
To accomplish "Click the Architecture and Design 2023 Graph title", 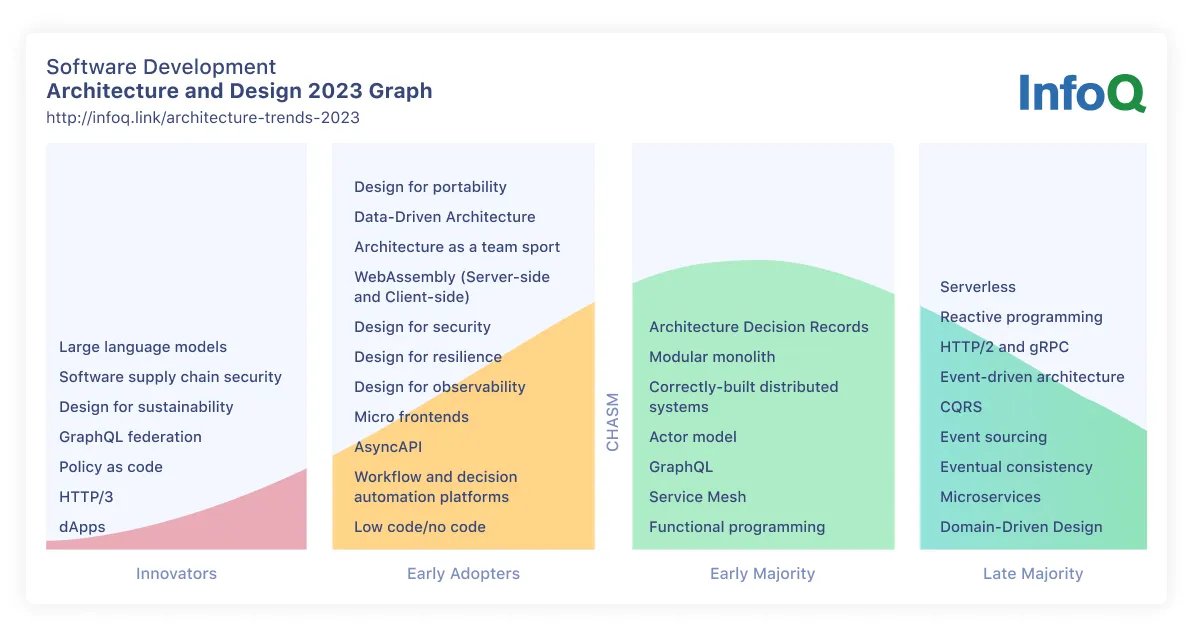I will pyautogui.click(x=239, y=91).
